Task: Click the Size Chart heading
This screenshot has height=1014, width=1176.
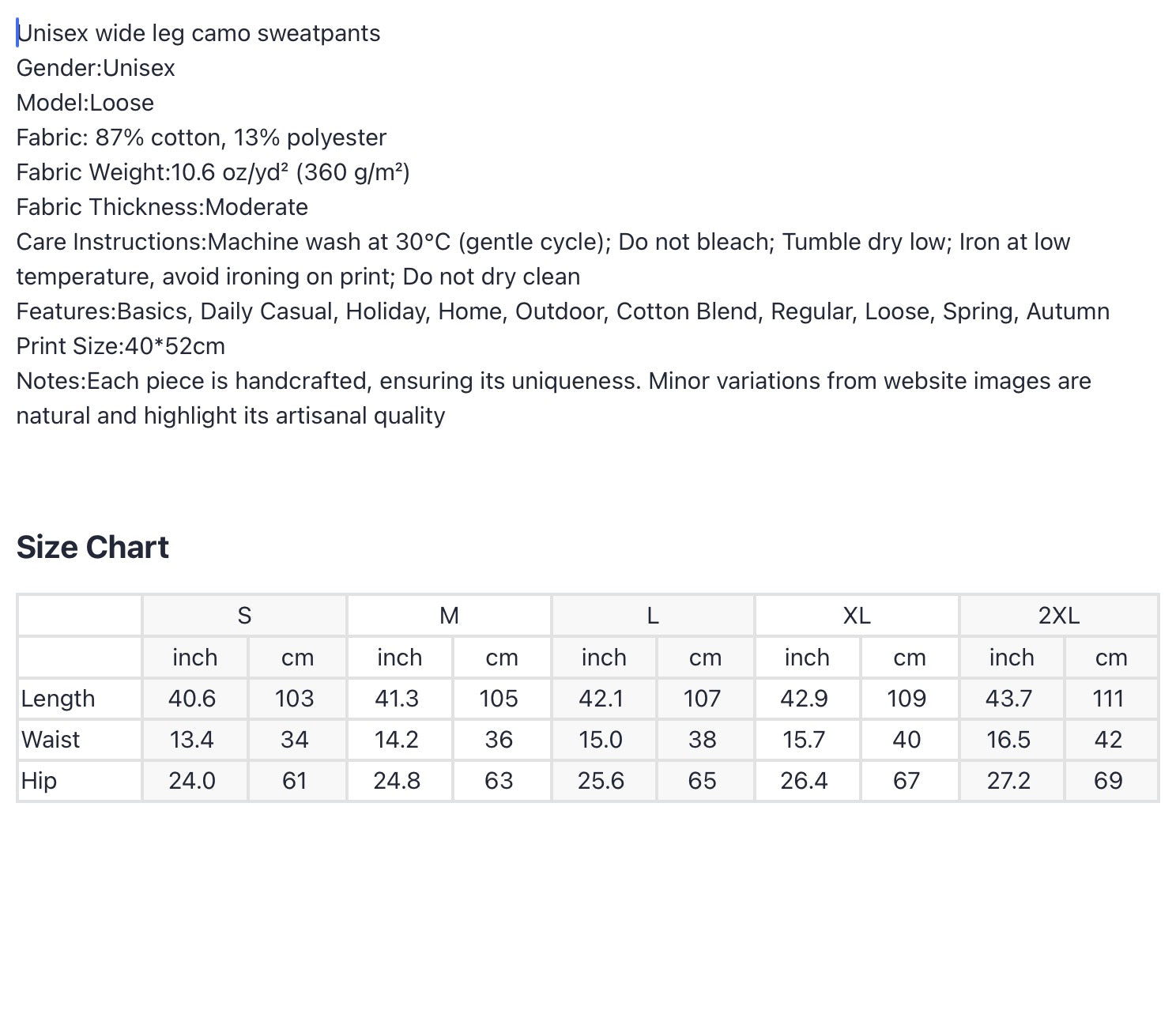Action: pos(92,547)
